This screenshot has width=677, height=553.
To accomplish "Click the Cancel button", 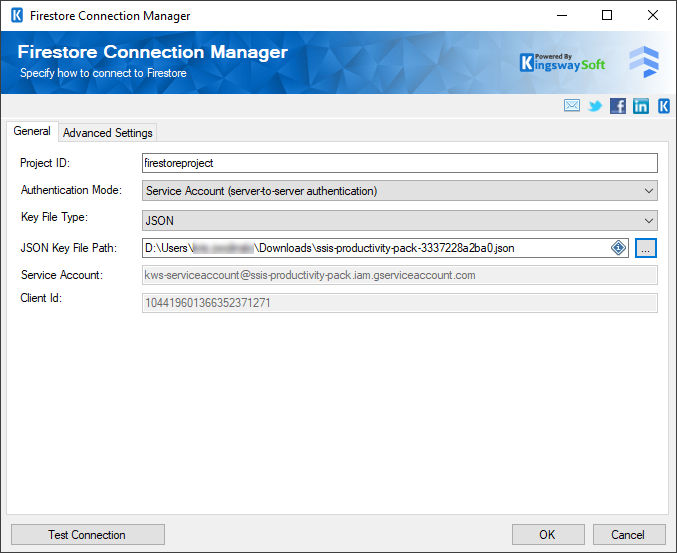I will tap(629, 535).
